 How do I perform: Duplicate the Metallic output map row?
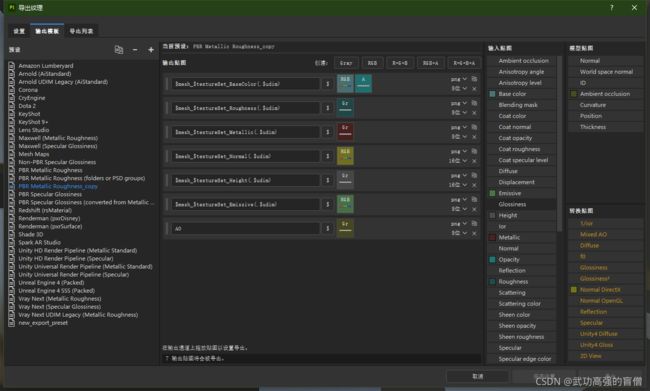[474, 127]
